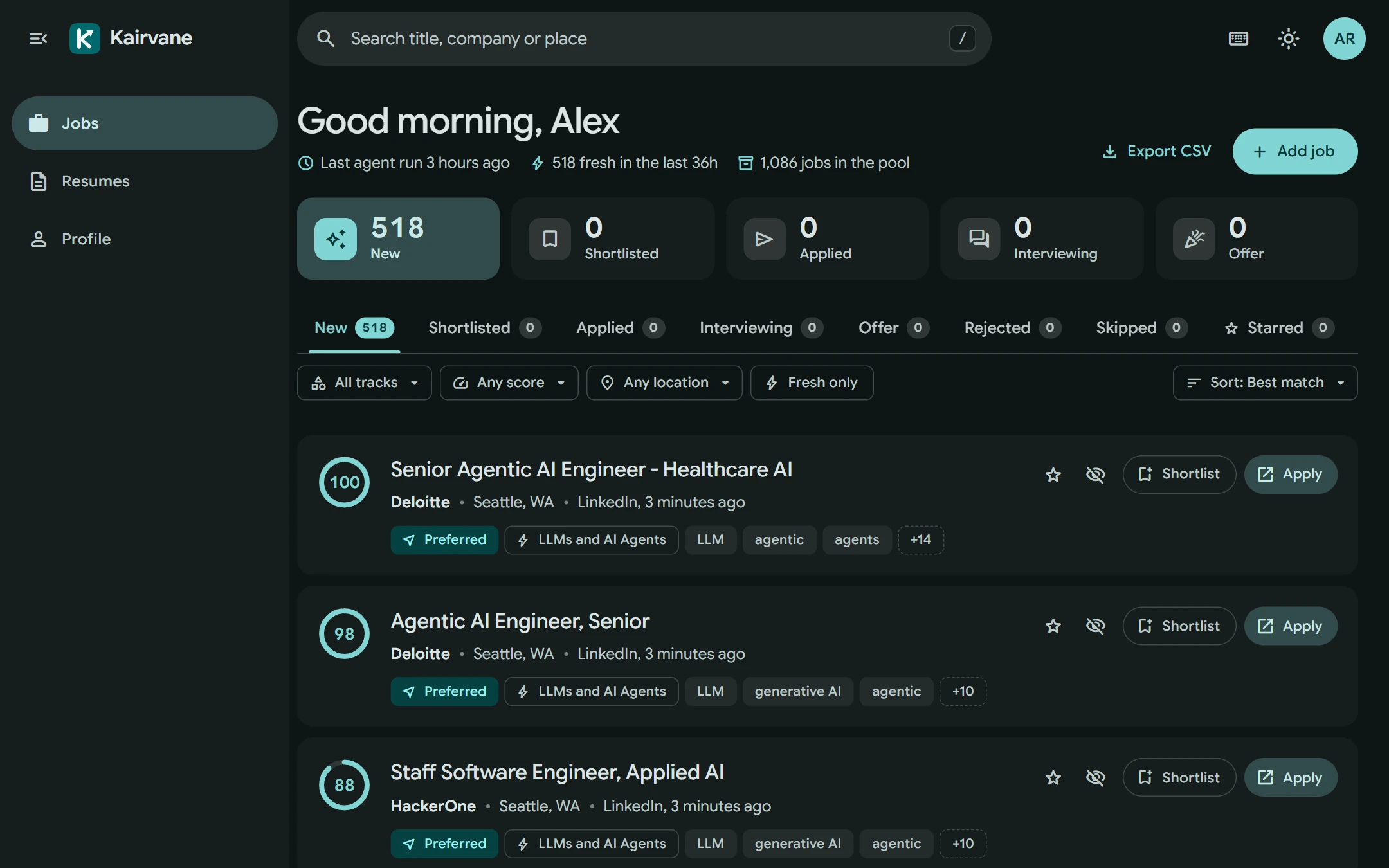The height and width of the screenshot is (868, 1389).
Task: Apply to Senior Agentic AI Engineer job
Action: coord(1291,475)
